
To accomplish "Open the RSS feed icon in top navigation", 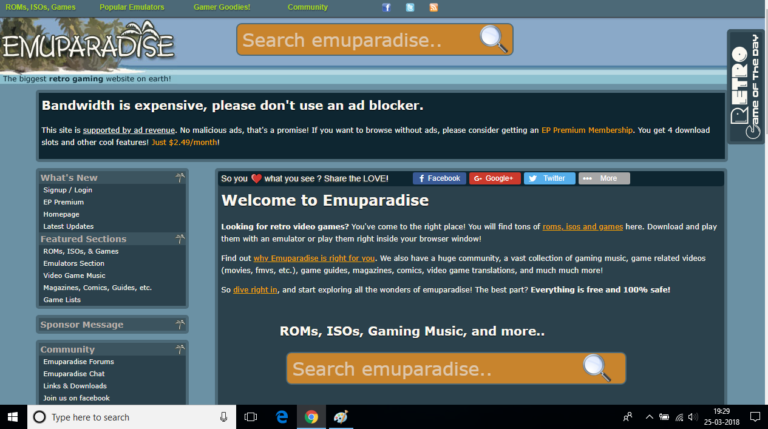I will pos(433,7).
